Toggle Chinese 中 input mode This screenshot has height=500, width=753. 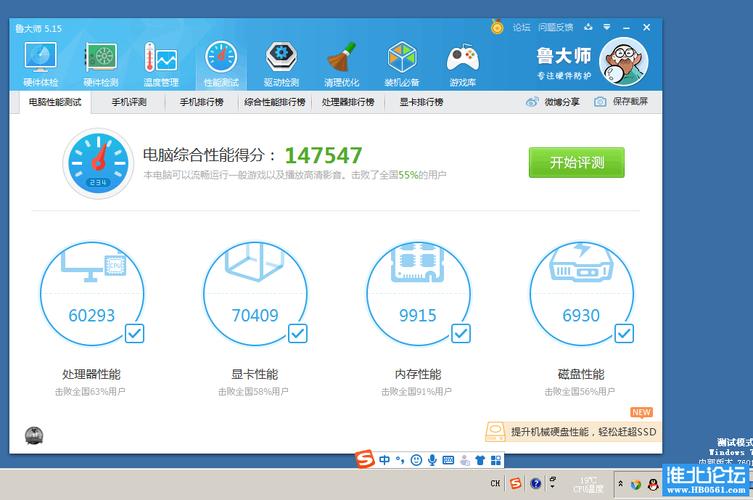(x=385, y=460)
